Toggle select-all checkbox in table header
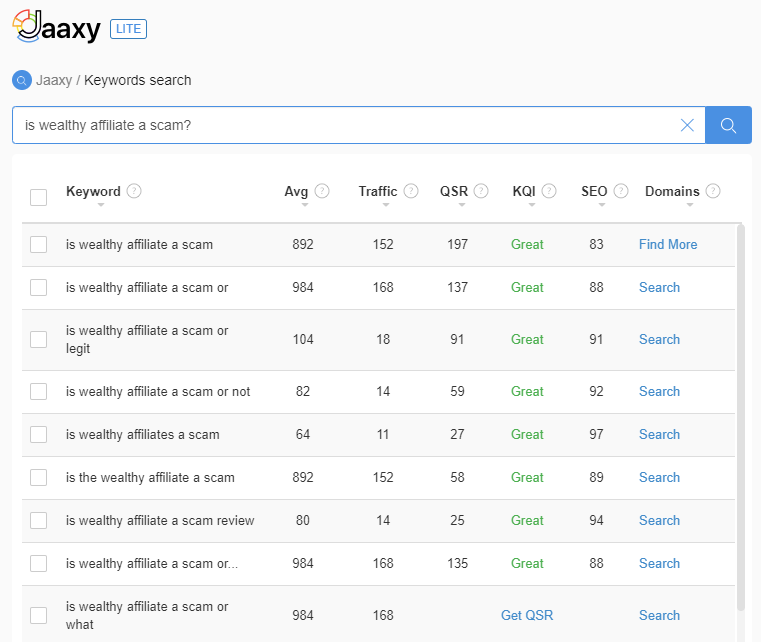The width and height of the screenshot is (761, 642). pyautogui.click(x=38, y=198)
